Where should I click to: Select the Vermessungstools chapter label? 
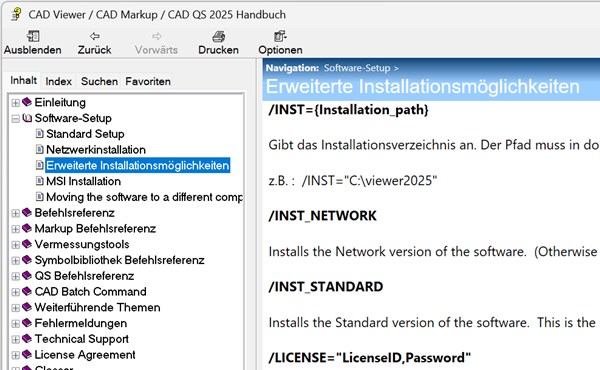click(82, 244)
